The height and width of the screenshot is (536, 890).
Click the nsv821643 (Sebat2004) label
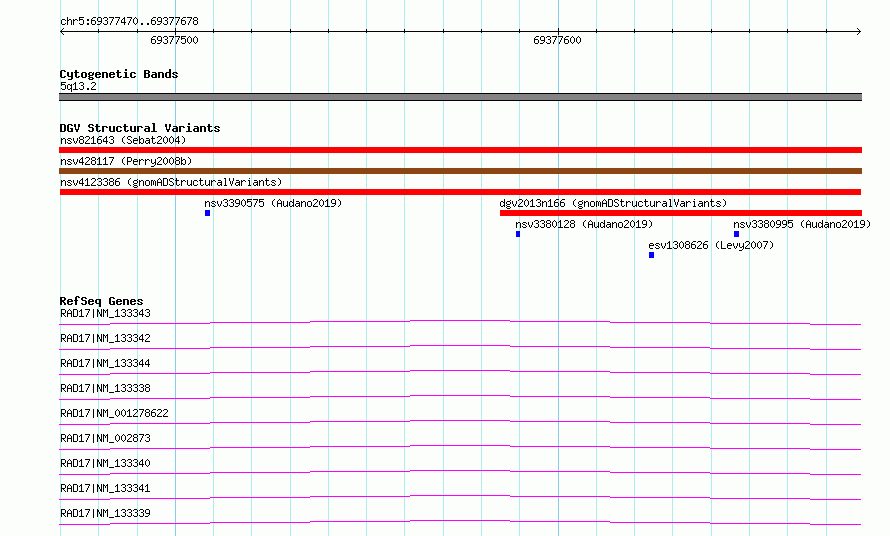tap(123, 140)
